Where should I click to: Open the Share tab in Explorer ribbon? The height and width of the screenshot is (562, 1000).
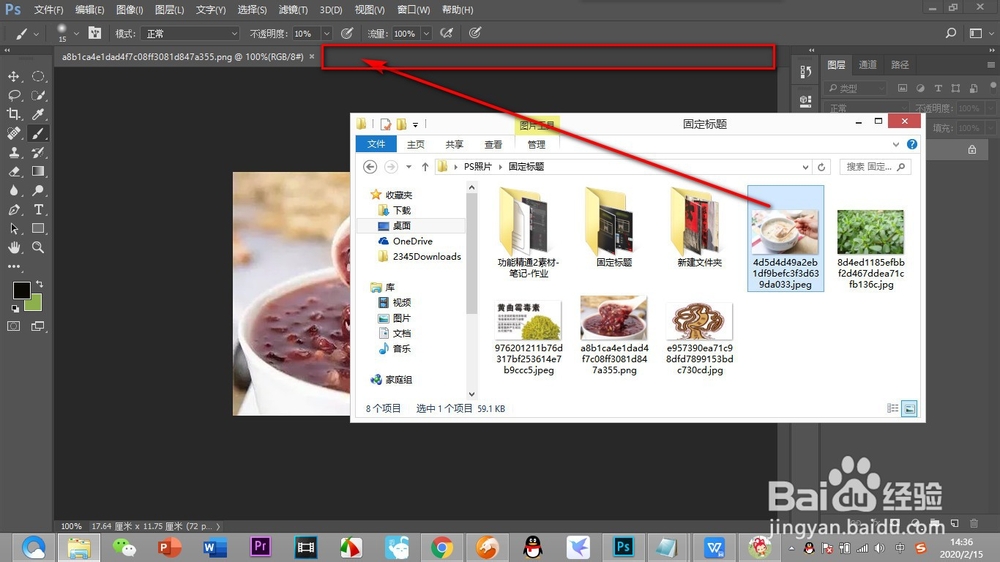(x=454, y=145)
